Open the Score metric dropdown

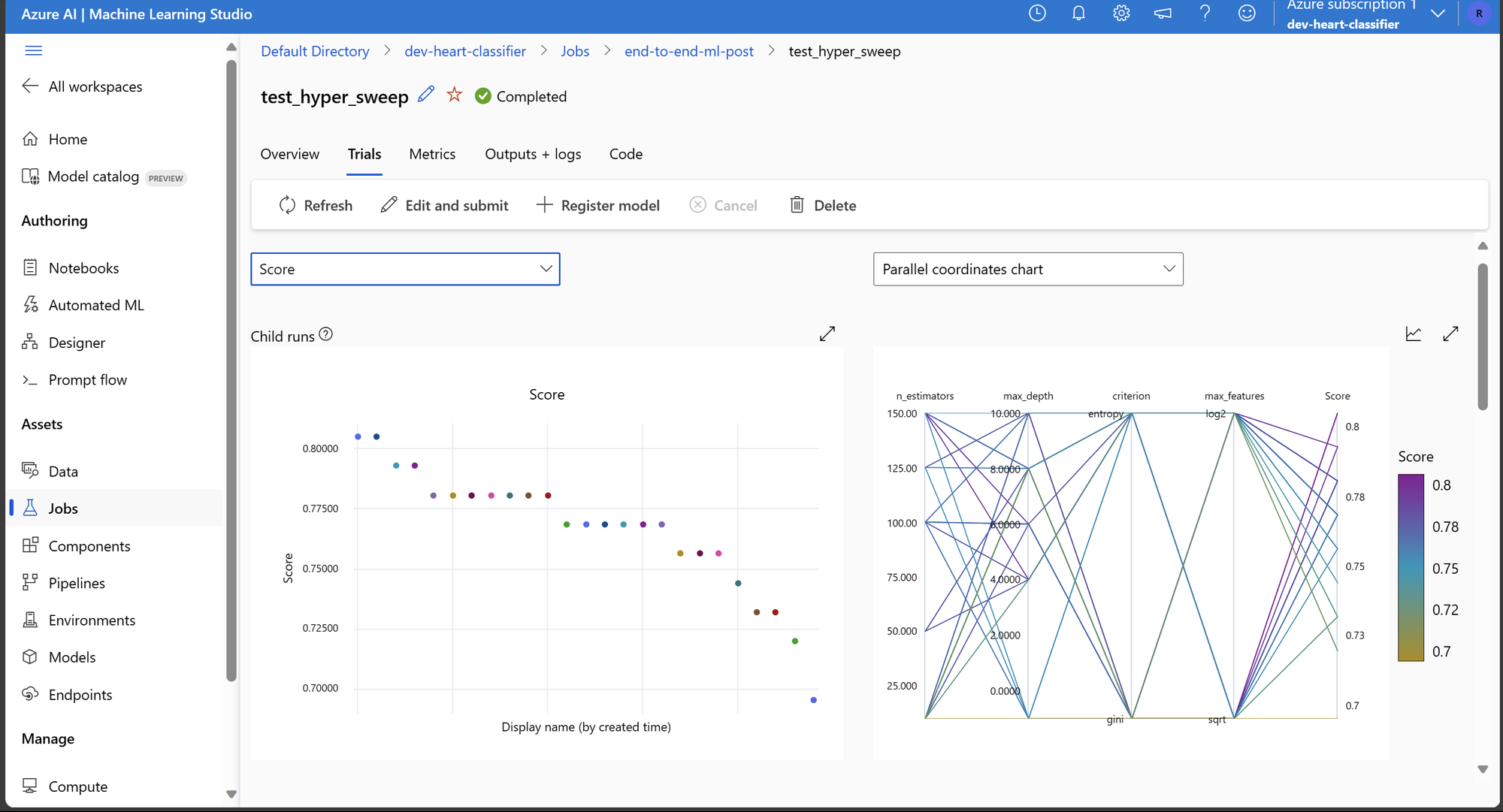(405, 269)
